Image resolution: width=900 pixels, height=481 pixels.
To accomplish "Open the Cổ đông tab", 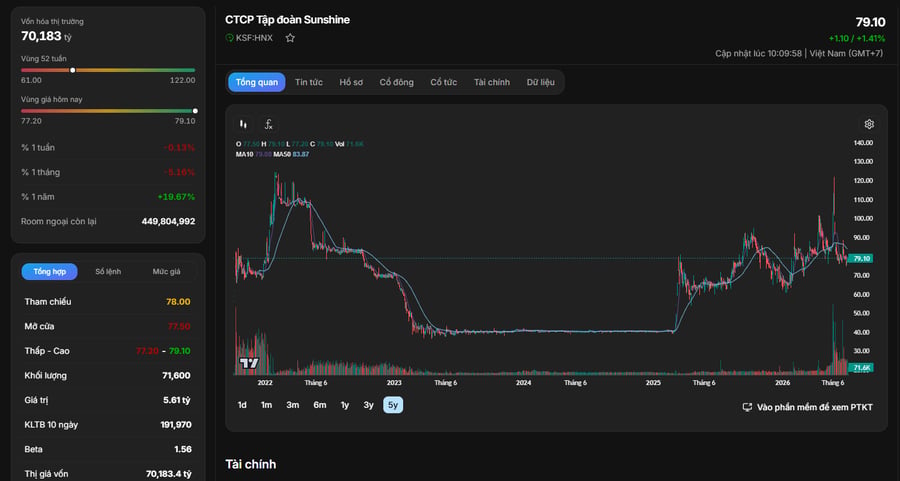I will (x=397, y=82).
